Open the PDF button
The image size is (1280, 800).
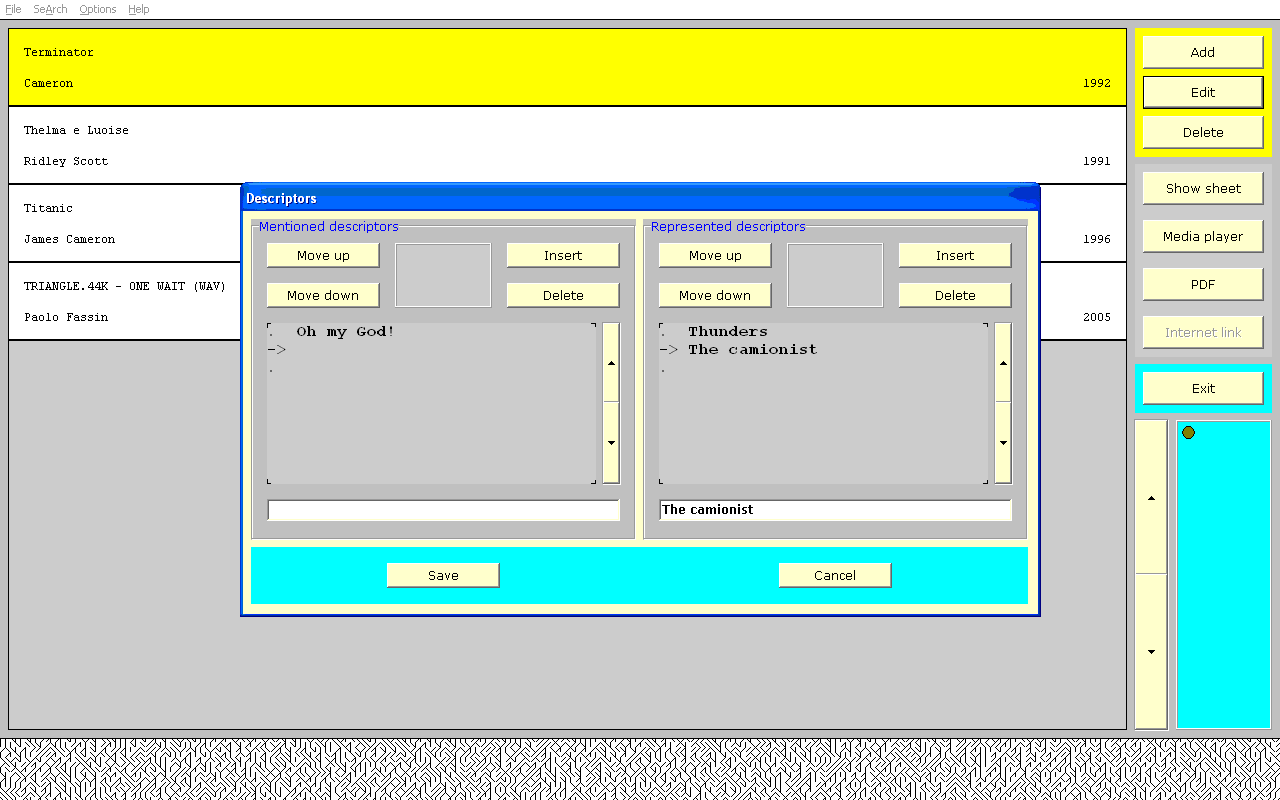pos(1203,284)
